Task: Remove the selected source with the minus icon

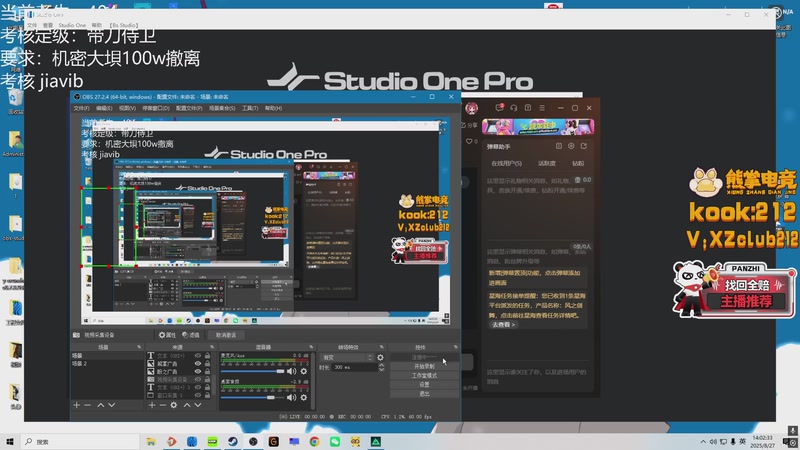Action: [x=163, y=405]
